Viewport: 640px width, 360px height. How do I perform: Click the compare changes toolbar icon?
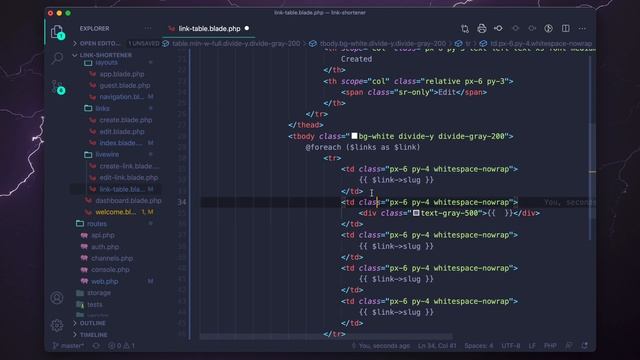pyautogui.click(x=465, y=29)
